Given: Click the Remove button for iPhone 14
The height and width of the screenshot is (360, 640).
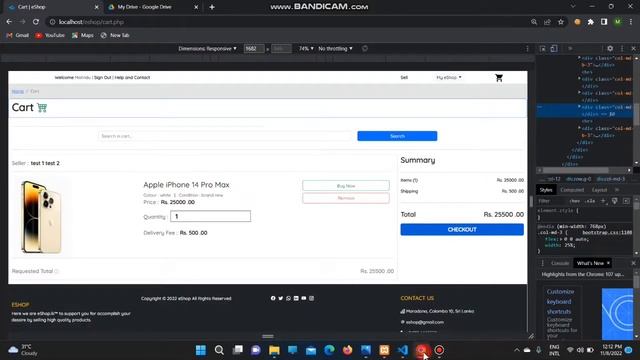Looking at the screenshot, I should (346, 198).
